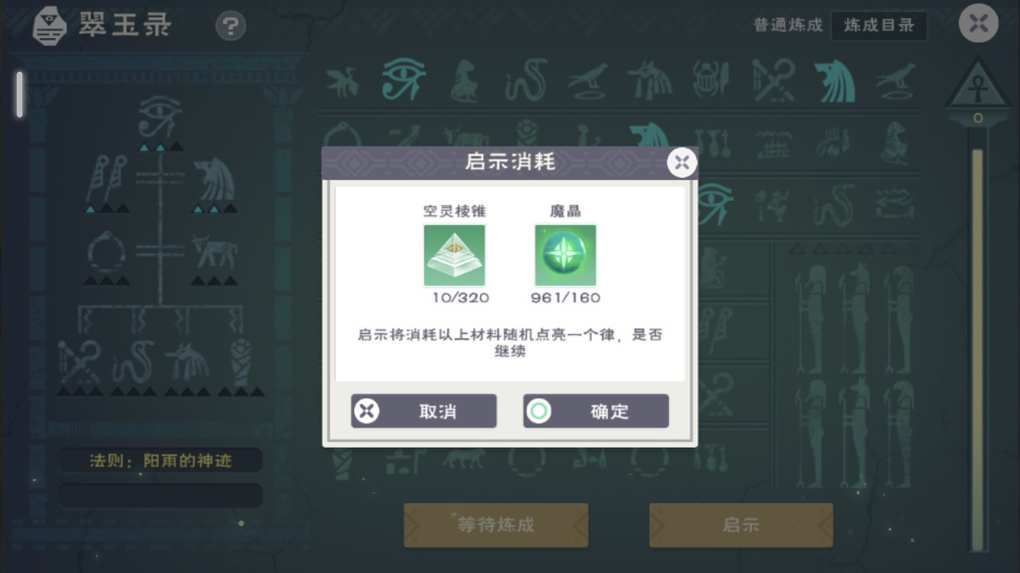1020x573 pixels.
Task: Select the 空灵棱锥 pyramid item icon
Action: (x=454, y=255)
